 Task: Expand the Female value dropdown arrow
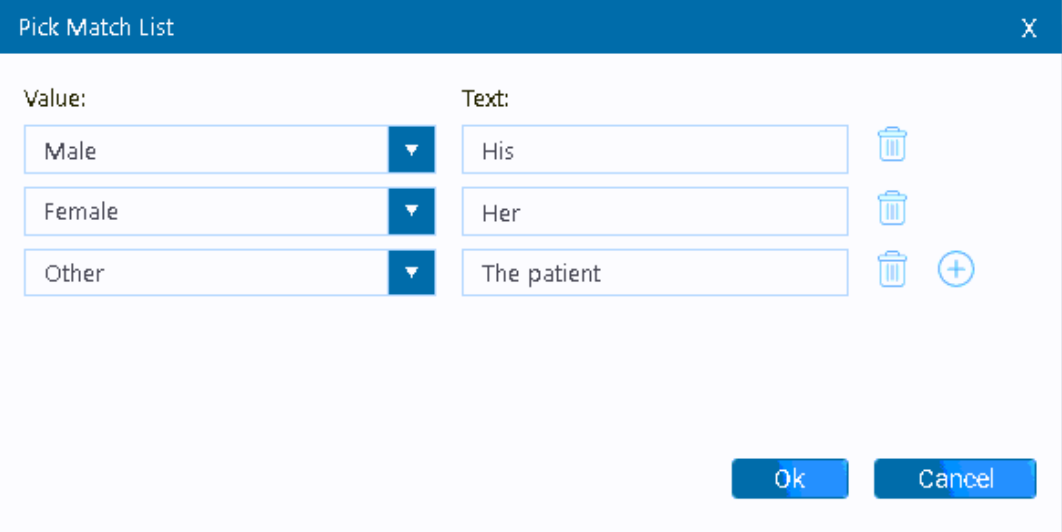(411, 212)
